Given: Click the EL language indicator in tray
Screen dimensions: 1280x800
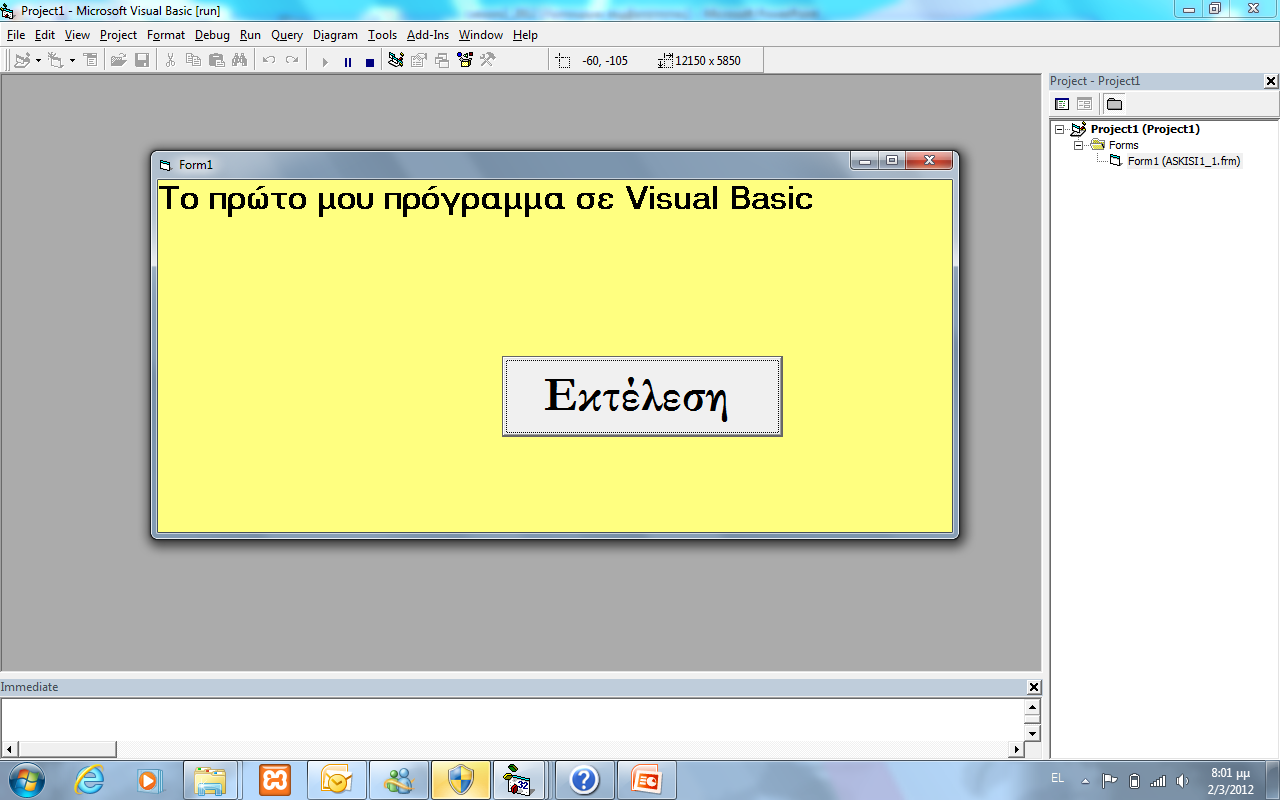Looking at the screenshot, I should [x=1057, y=778].
